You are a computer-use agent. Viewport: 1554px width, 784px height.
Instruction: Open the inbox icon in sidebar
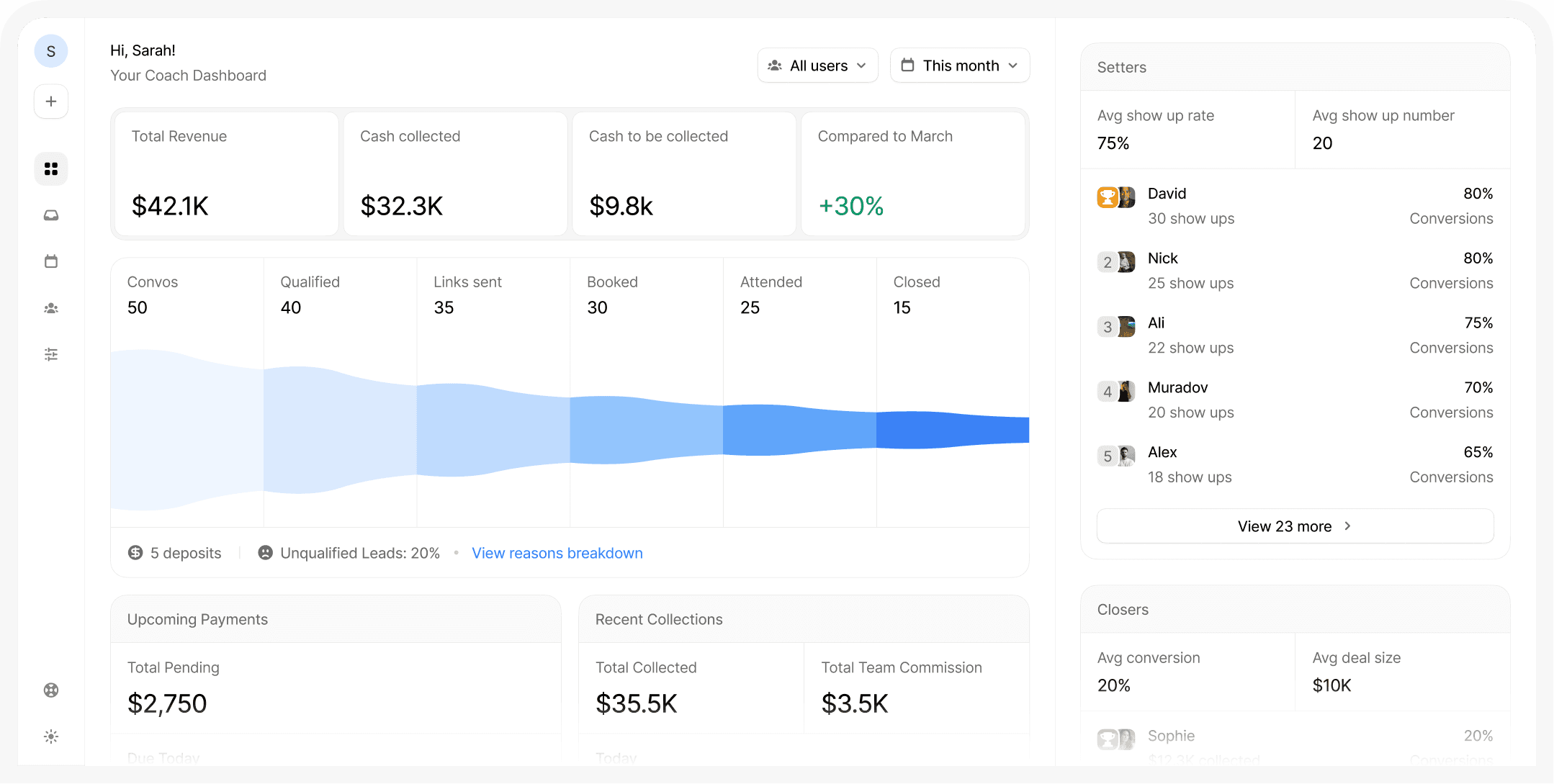click(51, 215)
